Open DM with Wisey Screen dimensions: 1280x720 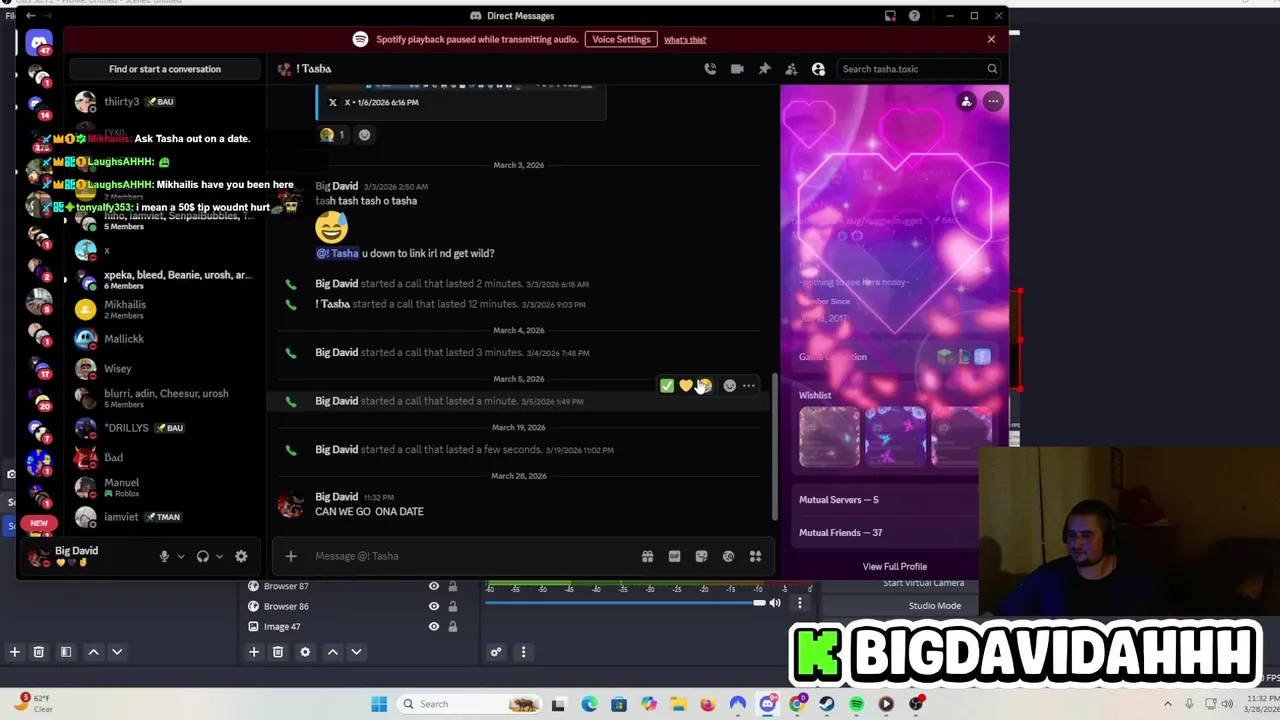point(165,369)
